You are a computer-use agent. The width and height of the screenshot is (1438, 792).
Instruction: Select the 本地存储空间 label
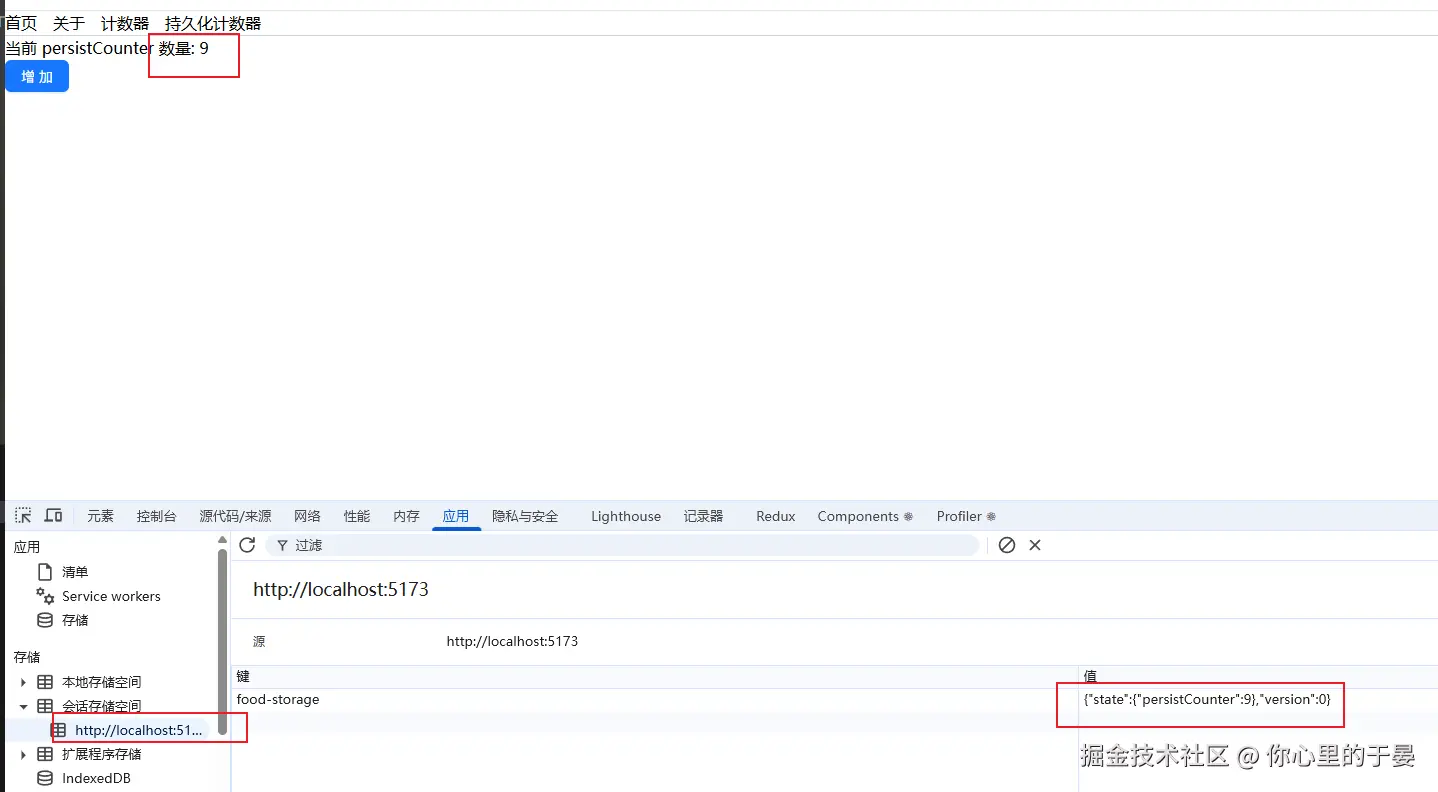(101, 682)
